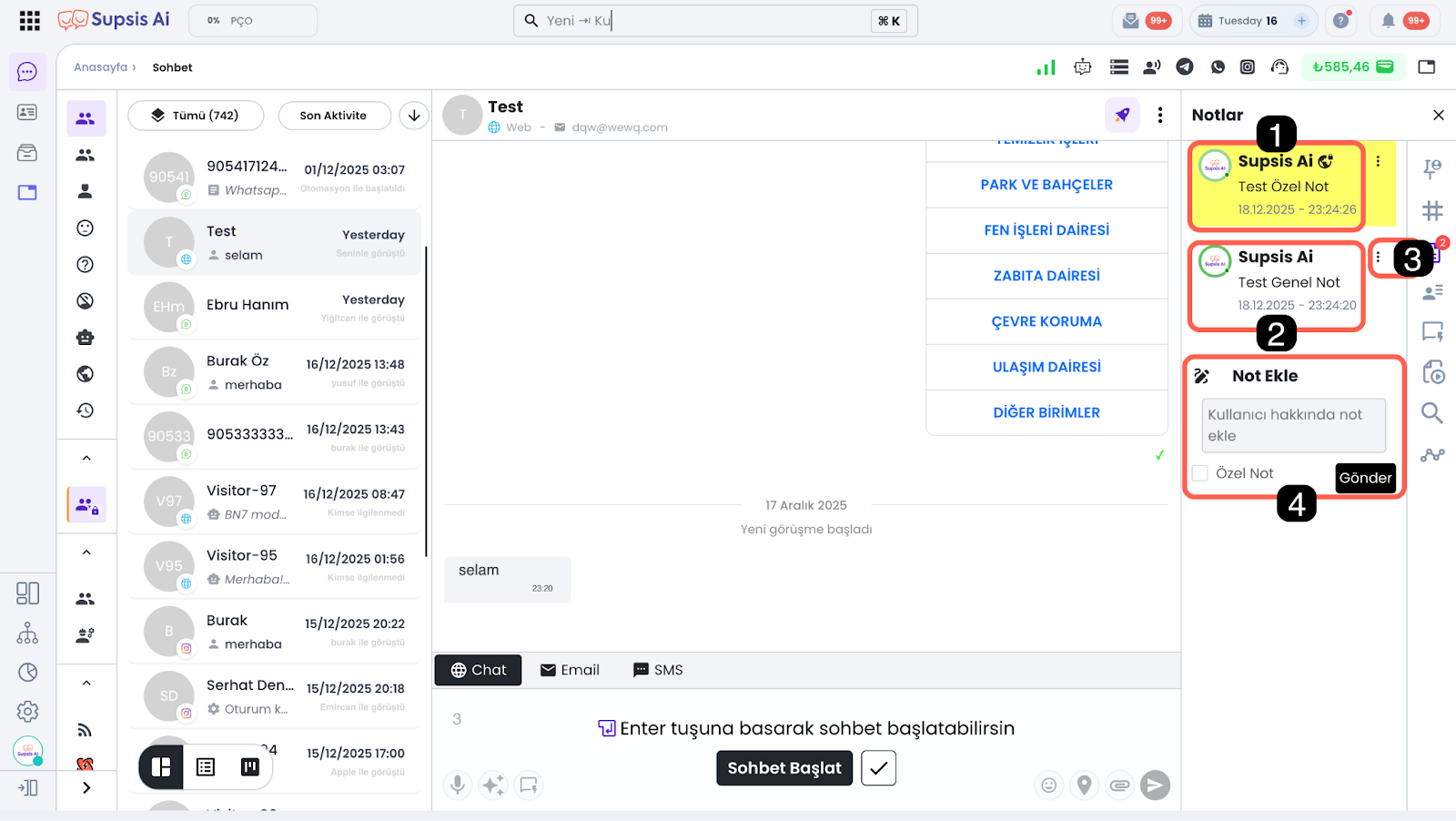The image size is (1456, 821).
Task: Click the Sohbet Başlat button
Action: [x=784, y=768]
